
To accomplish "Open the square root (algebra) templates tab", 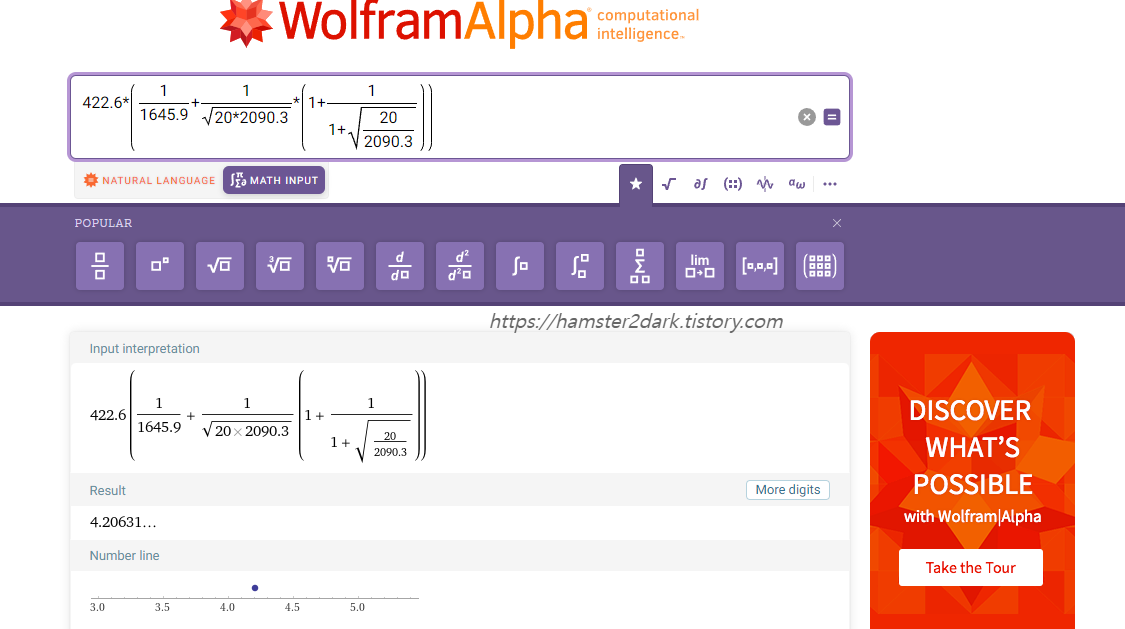I will [x=669, y=184].
